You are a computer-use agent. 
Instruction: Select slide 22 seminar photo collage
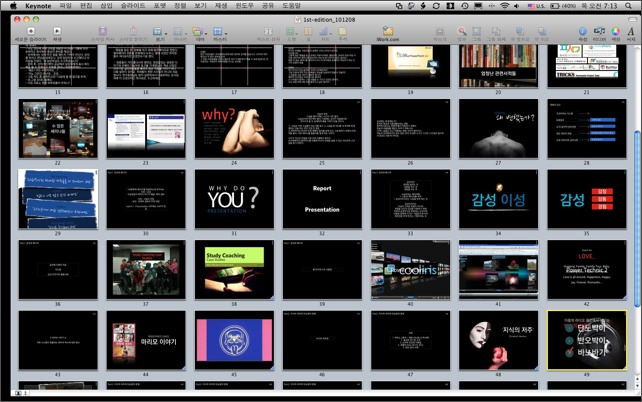pyautogui.click(x=58, y=129)
